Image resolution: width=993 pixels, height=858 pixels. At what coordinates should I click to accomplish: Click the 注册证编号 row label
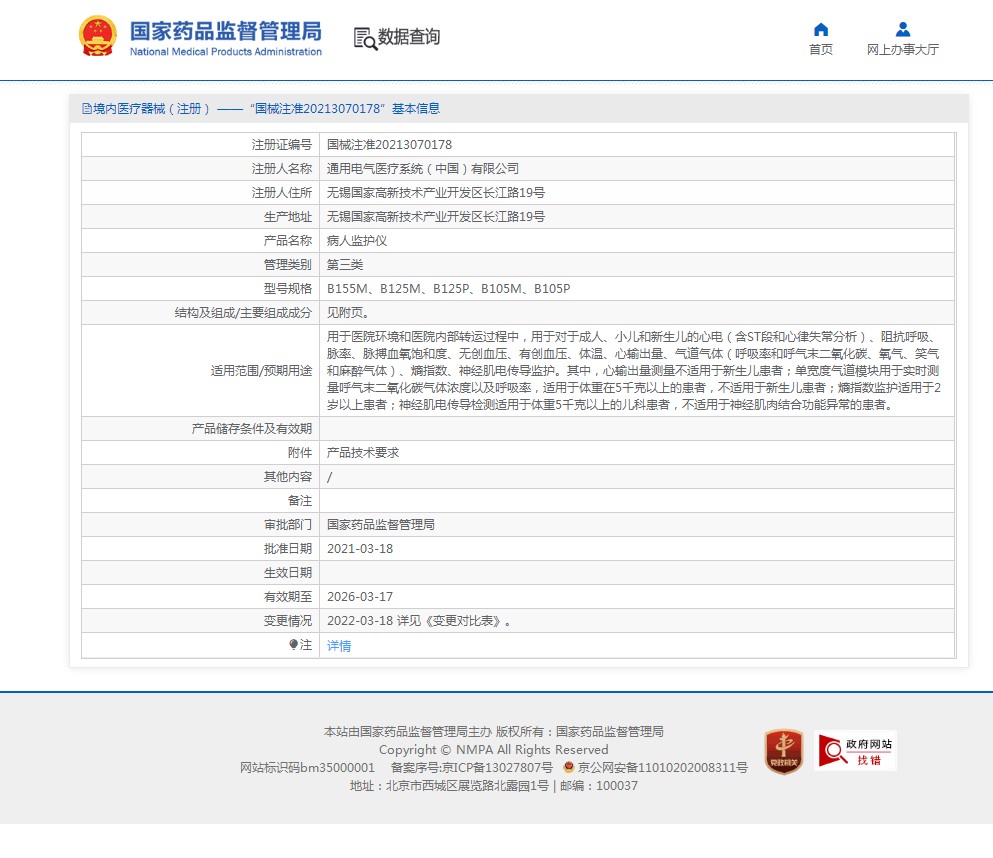point(282,145)
